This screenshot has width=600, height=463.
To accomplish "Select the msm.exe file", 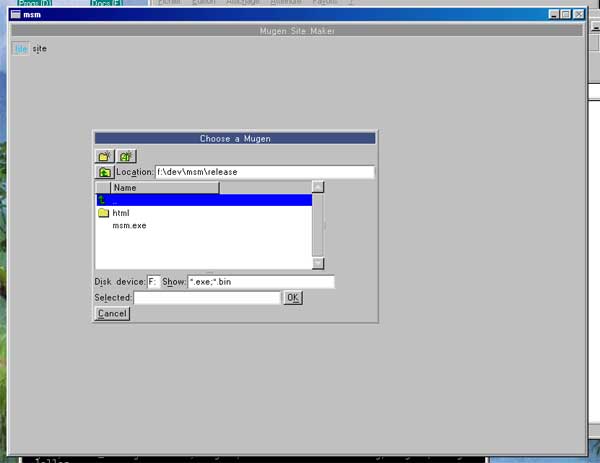I will click(129, 226).
